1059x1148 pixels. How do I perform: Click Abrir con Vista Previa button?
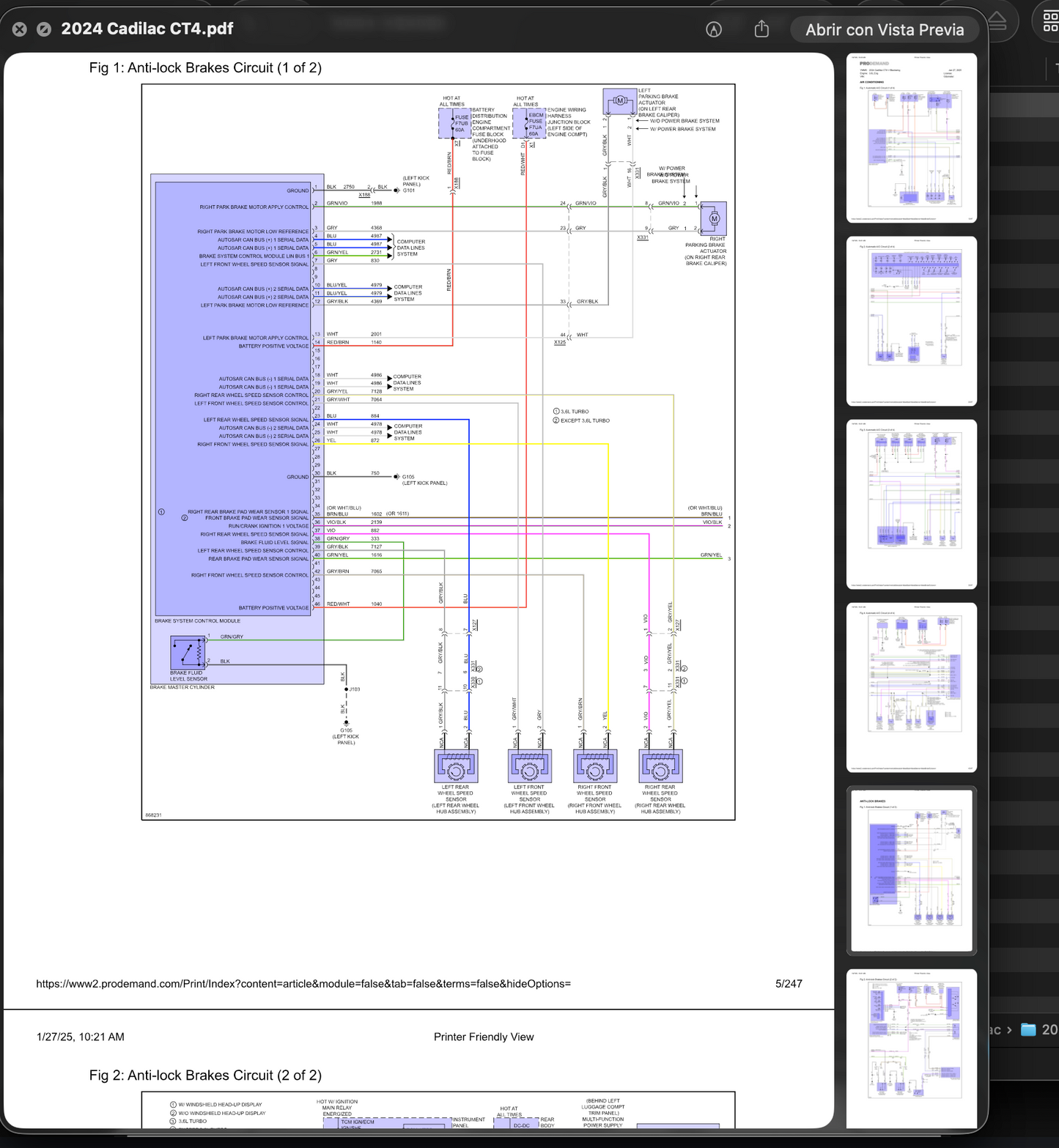pos(884,30)
